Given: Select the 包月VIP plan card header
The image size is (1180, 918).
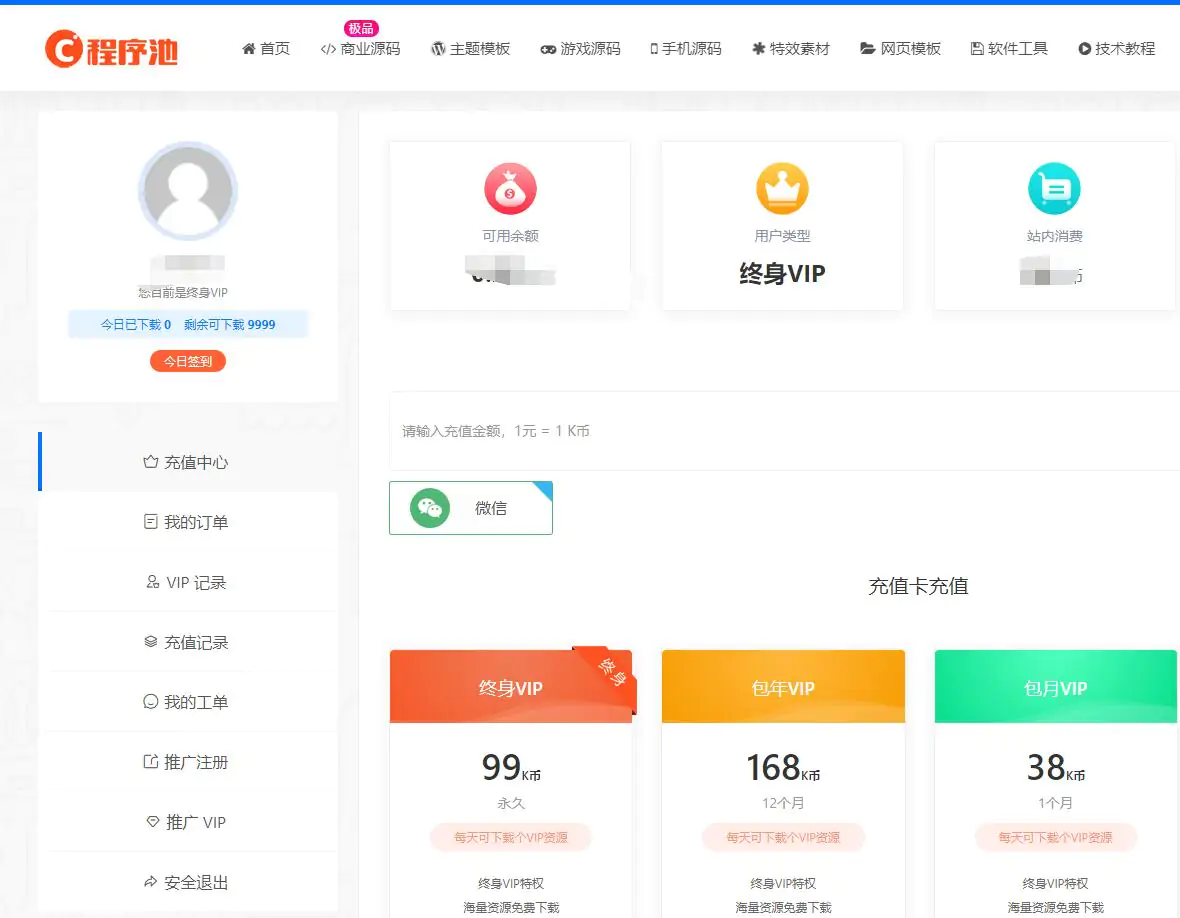Looking at the screenshot, I should [1055, 687].
